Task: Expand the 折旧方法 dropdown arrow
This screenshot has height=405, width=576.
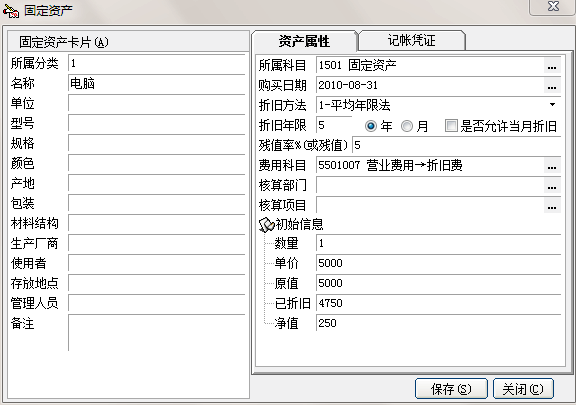Action: (552, 105)
